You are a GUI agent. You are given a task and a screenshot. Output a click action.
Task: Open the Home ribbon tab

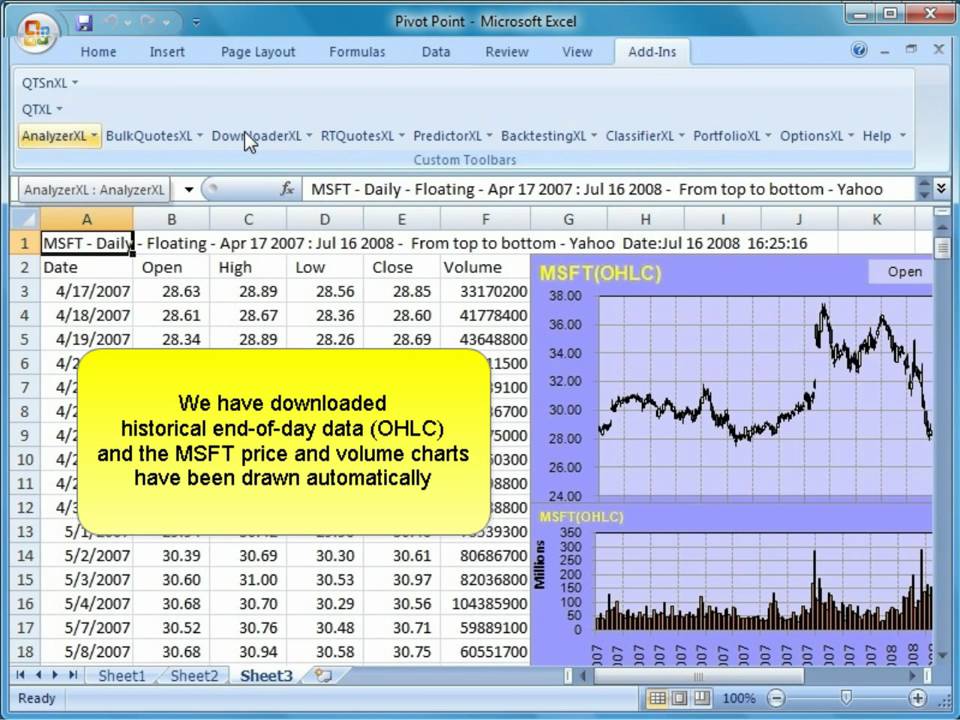pyautogui.click(x=98, y=52)
